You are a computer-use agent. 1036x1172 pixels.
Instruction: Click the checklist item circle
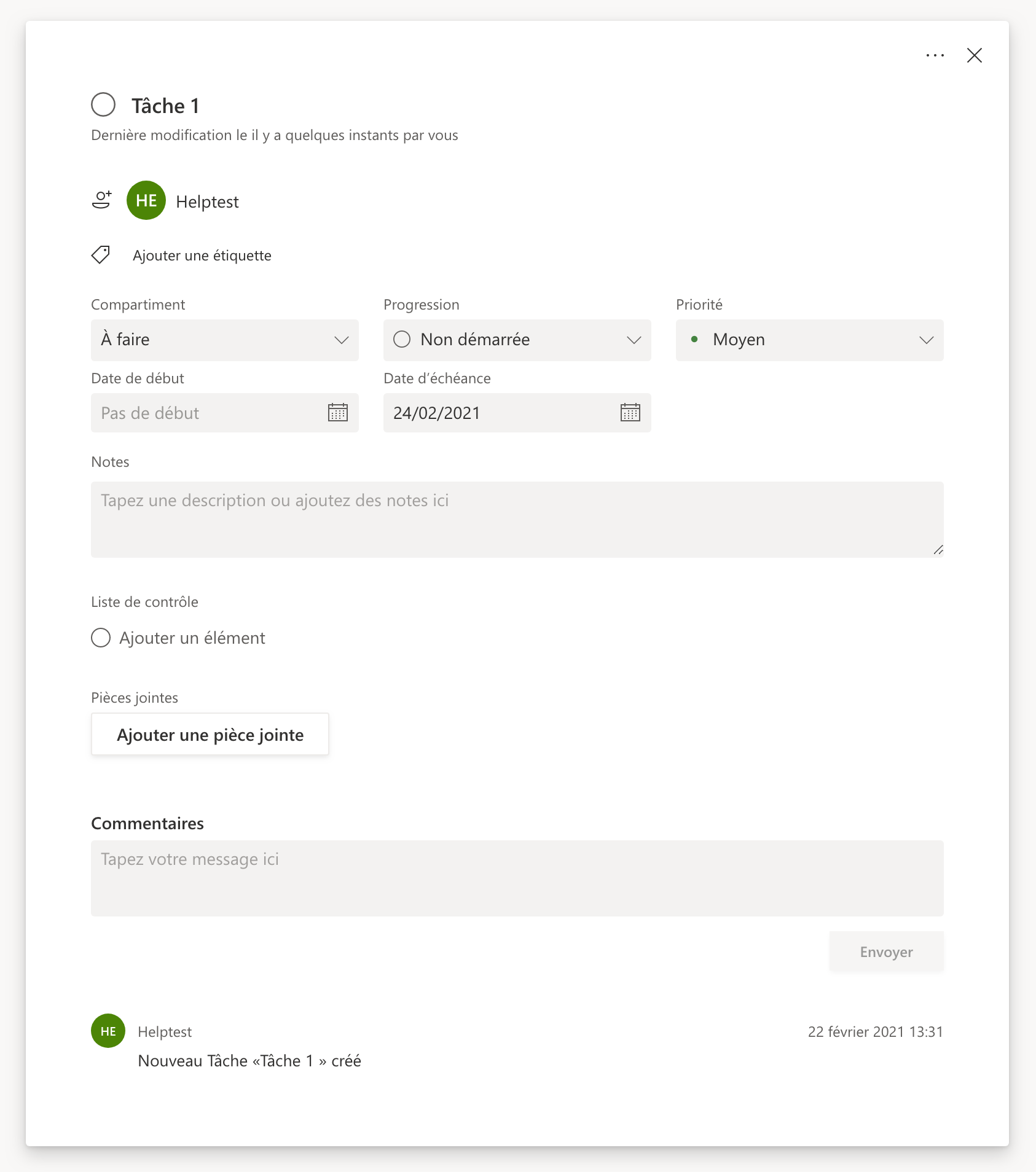(x=101, y=638)
